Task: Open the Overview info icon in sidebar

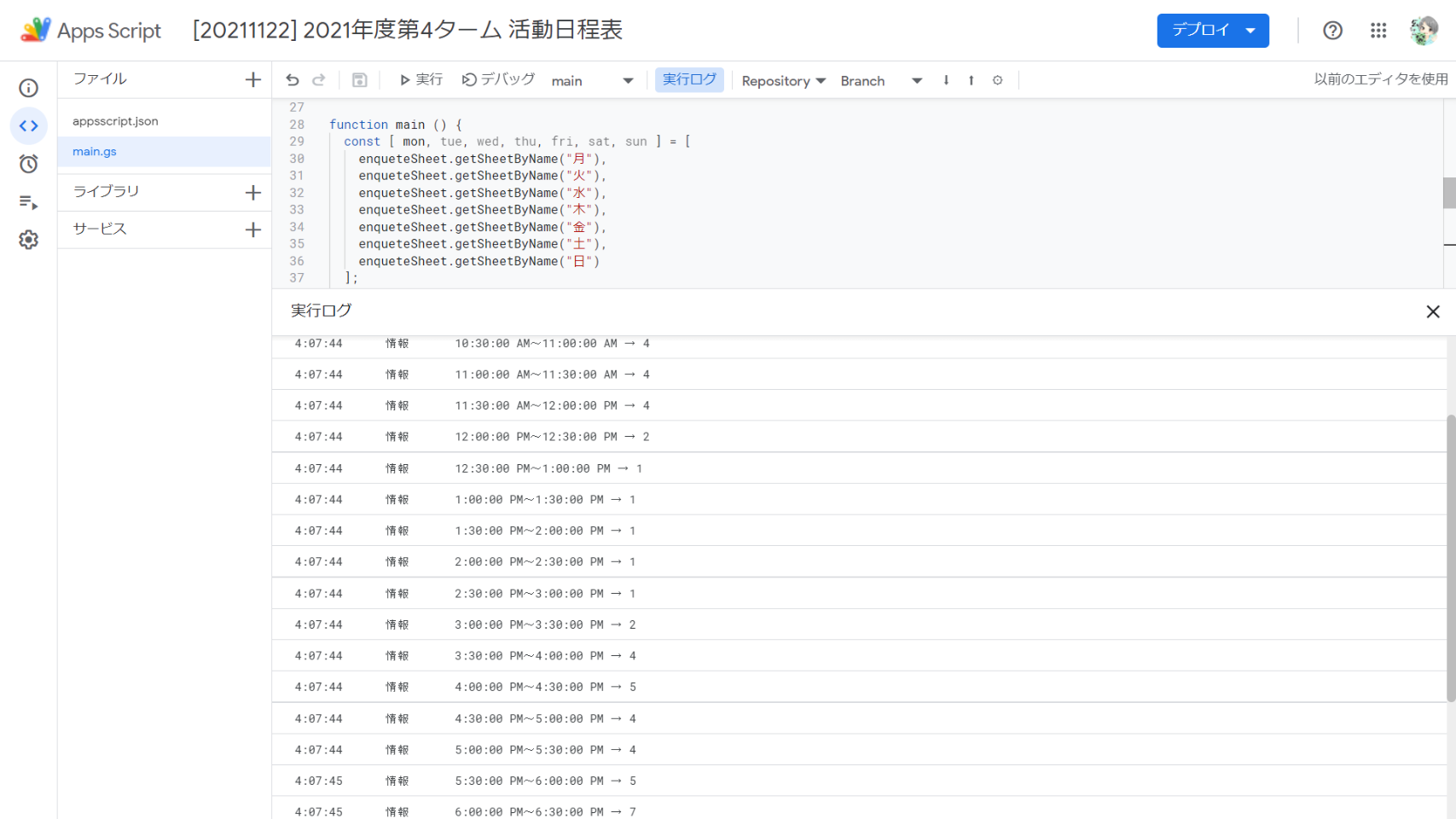Action: (x=29, y=88)
